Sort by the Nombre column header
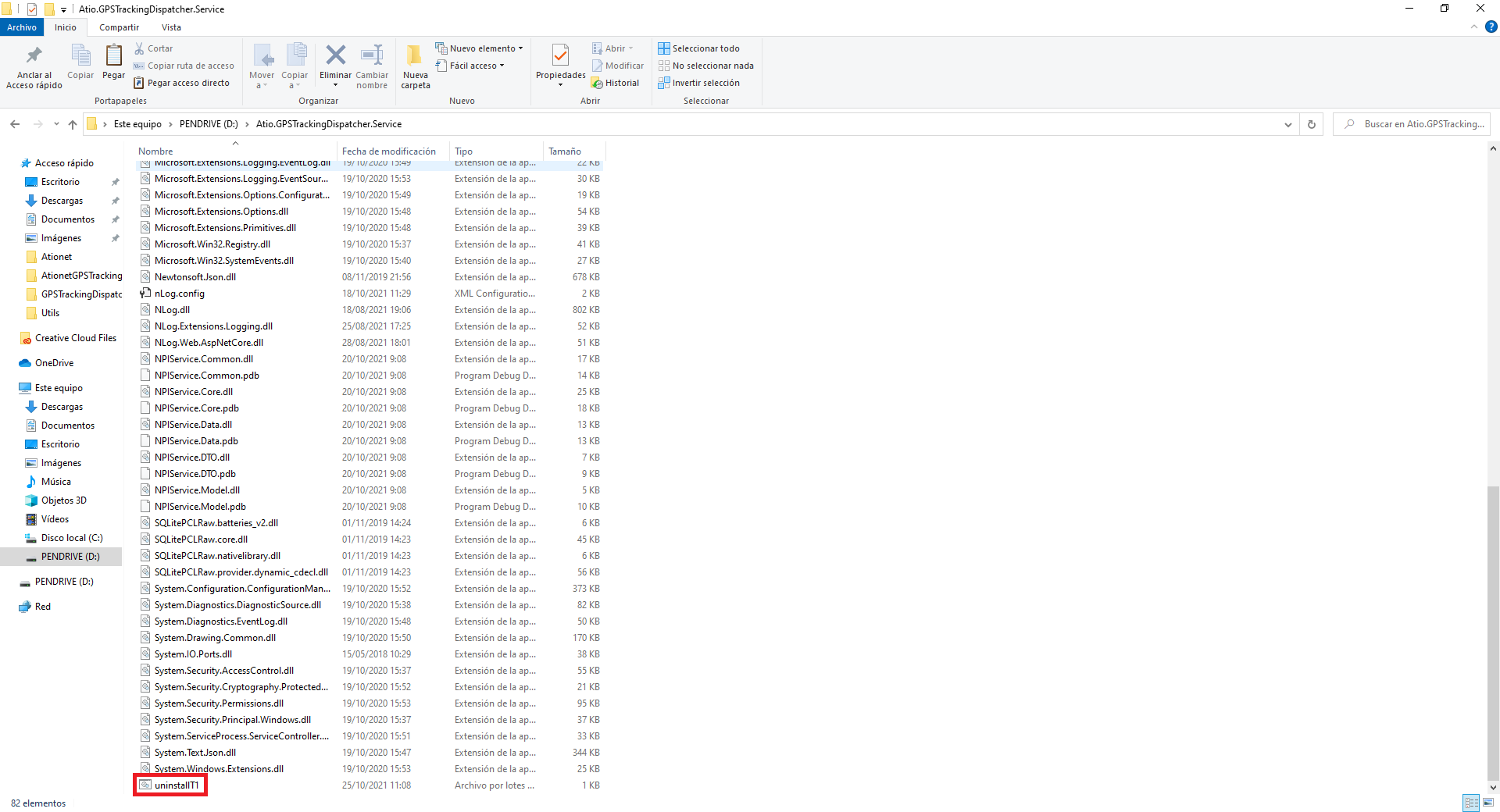This screenshot has width=1500, height=812. tap(155, 151)
